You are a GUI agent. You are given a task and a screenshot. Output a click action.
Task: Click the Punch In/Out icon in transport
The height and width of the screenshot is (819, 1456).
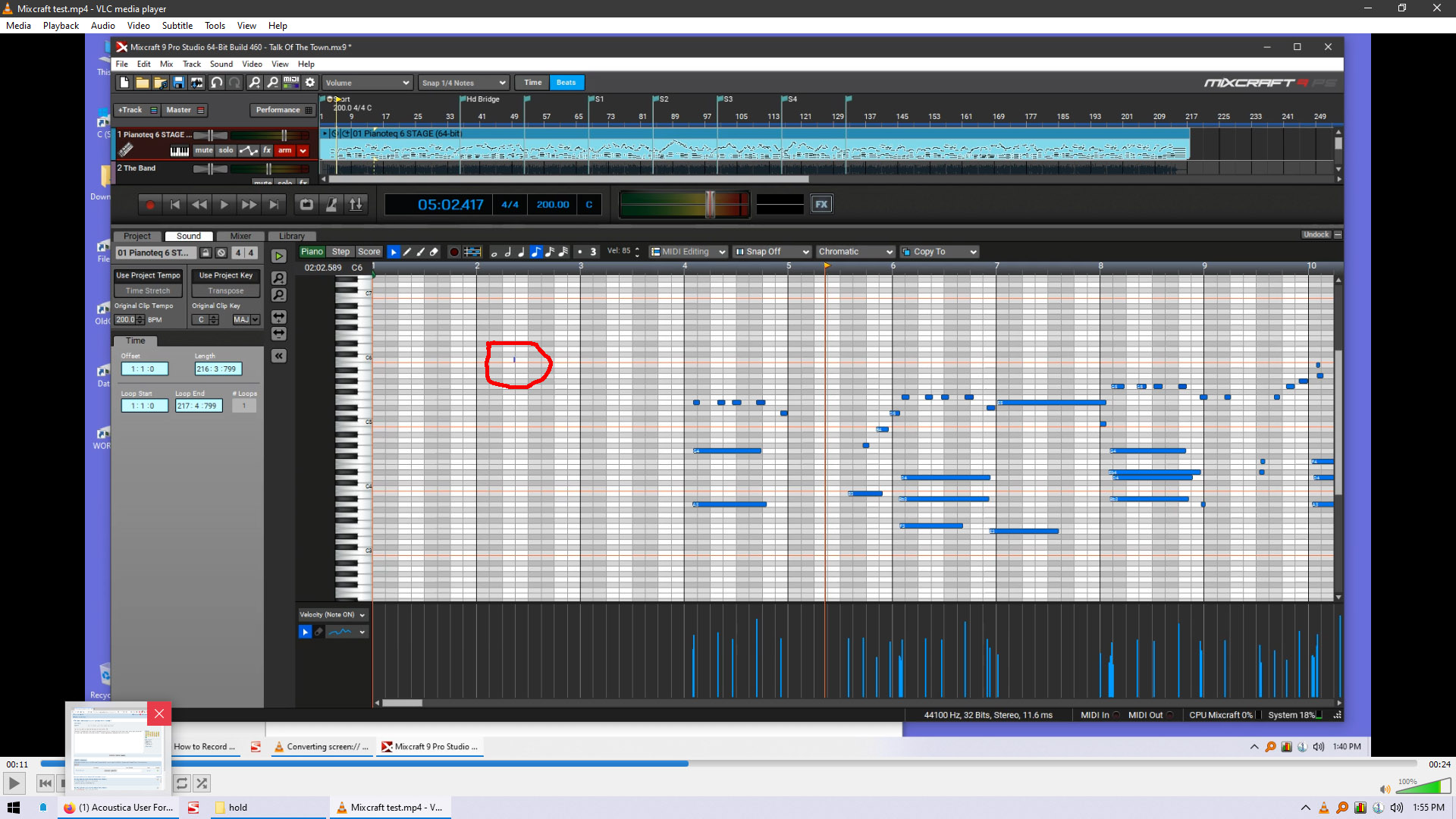(x=356, y=205)
